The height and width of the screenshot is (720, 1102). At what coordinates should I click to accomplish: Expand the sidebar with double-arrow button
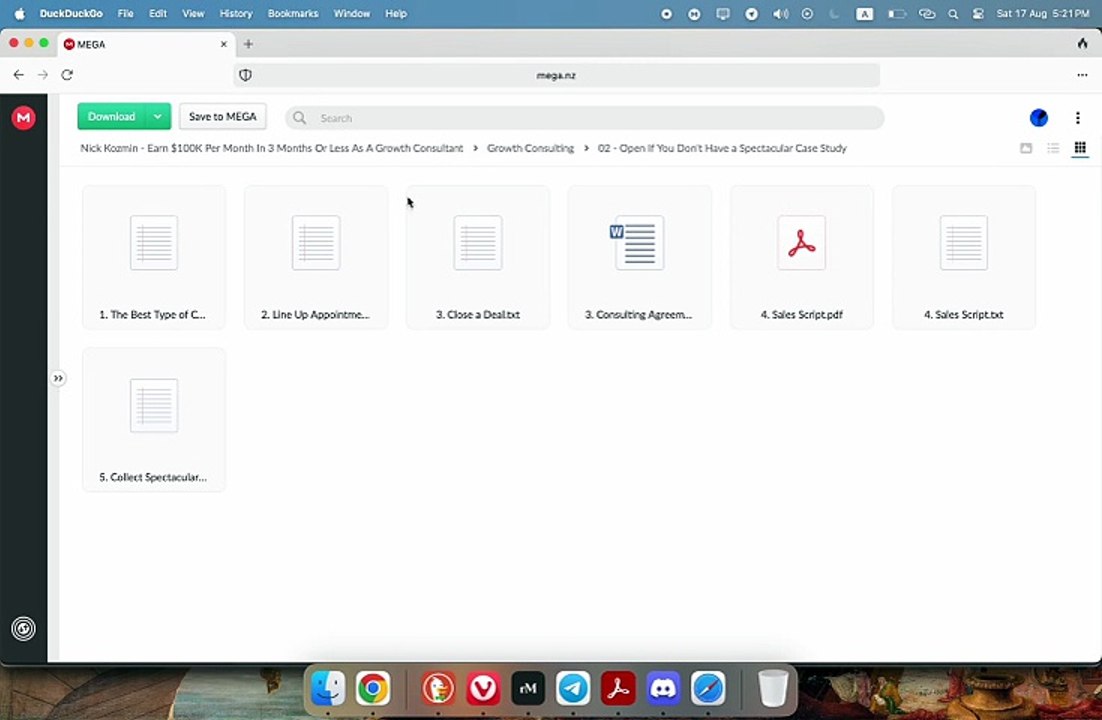(58, 378)
